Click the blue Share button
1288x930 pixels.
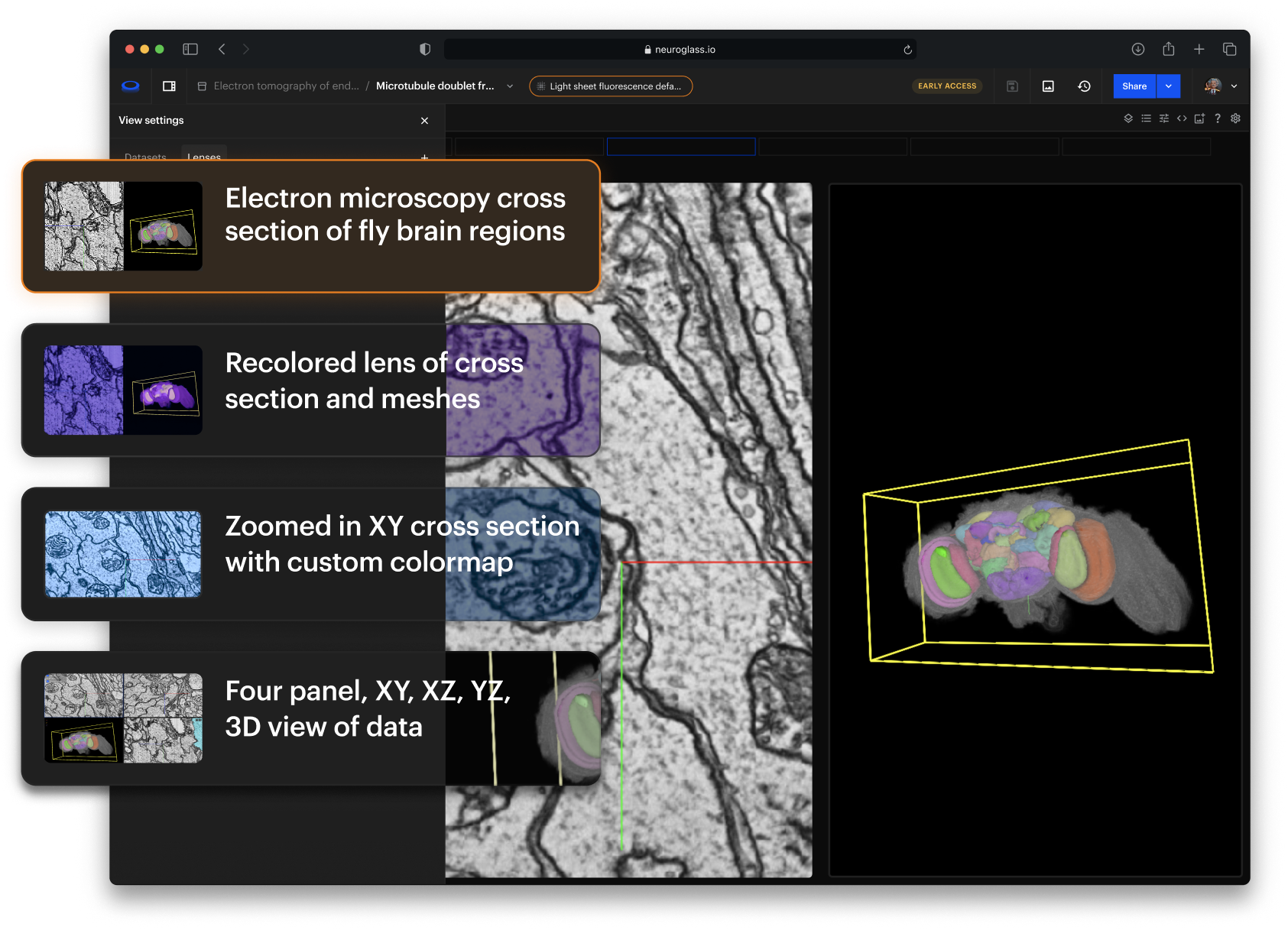point(1134,86)
